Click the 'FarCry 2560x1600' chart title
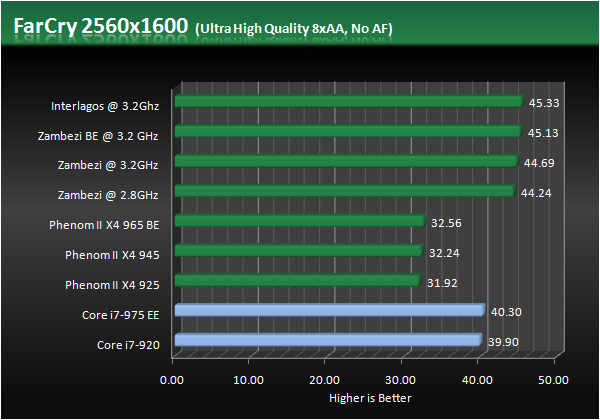Image resolution: width=600 pixels, height=420 pixels. pos(101,27)
